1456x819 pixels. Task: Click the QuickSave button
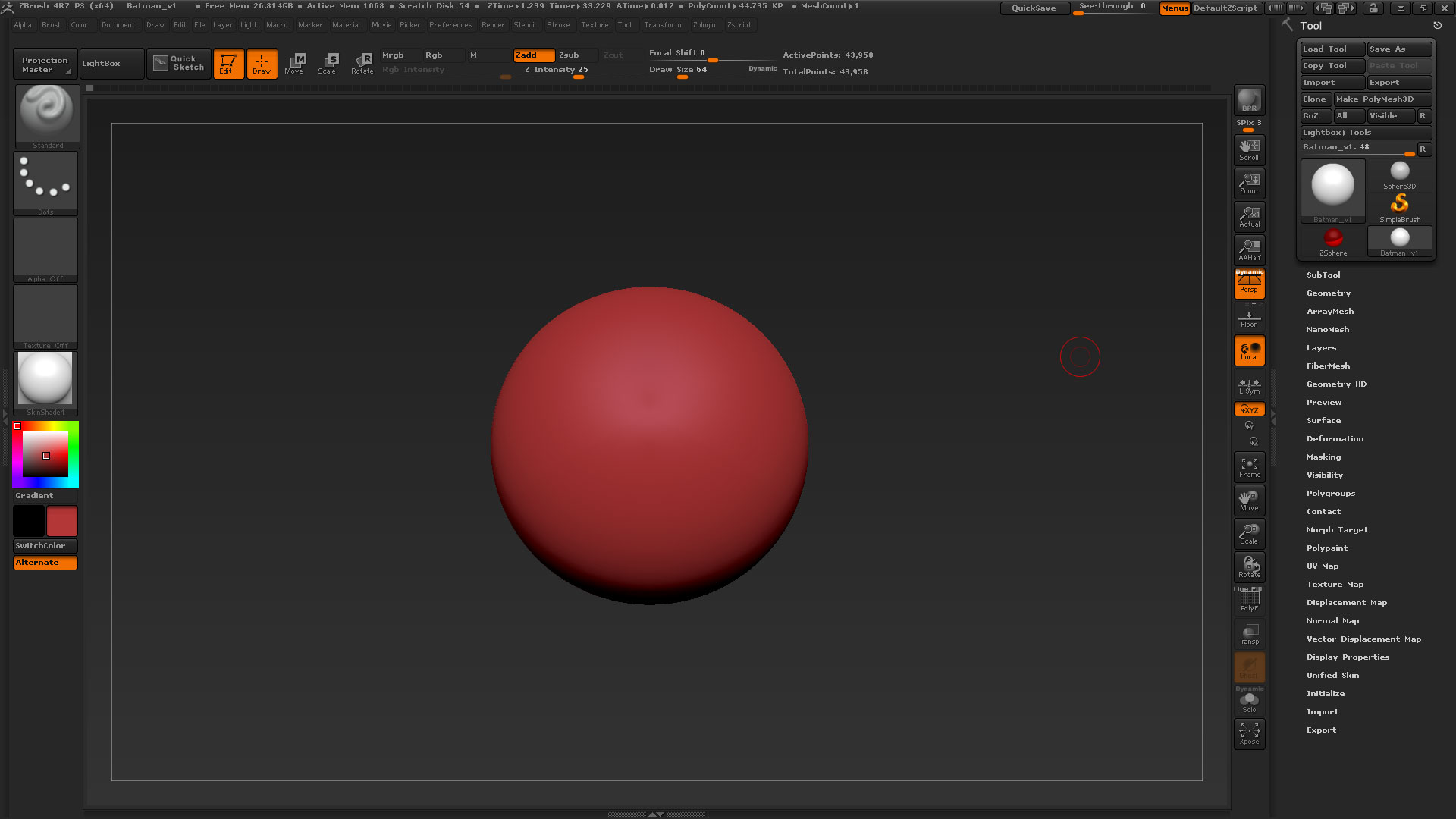pos(1034,8)
